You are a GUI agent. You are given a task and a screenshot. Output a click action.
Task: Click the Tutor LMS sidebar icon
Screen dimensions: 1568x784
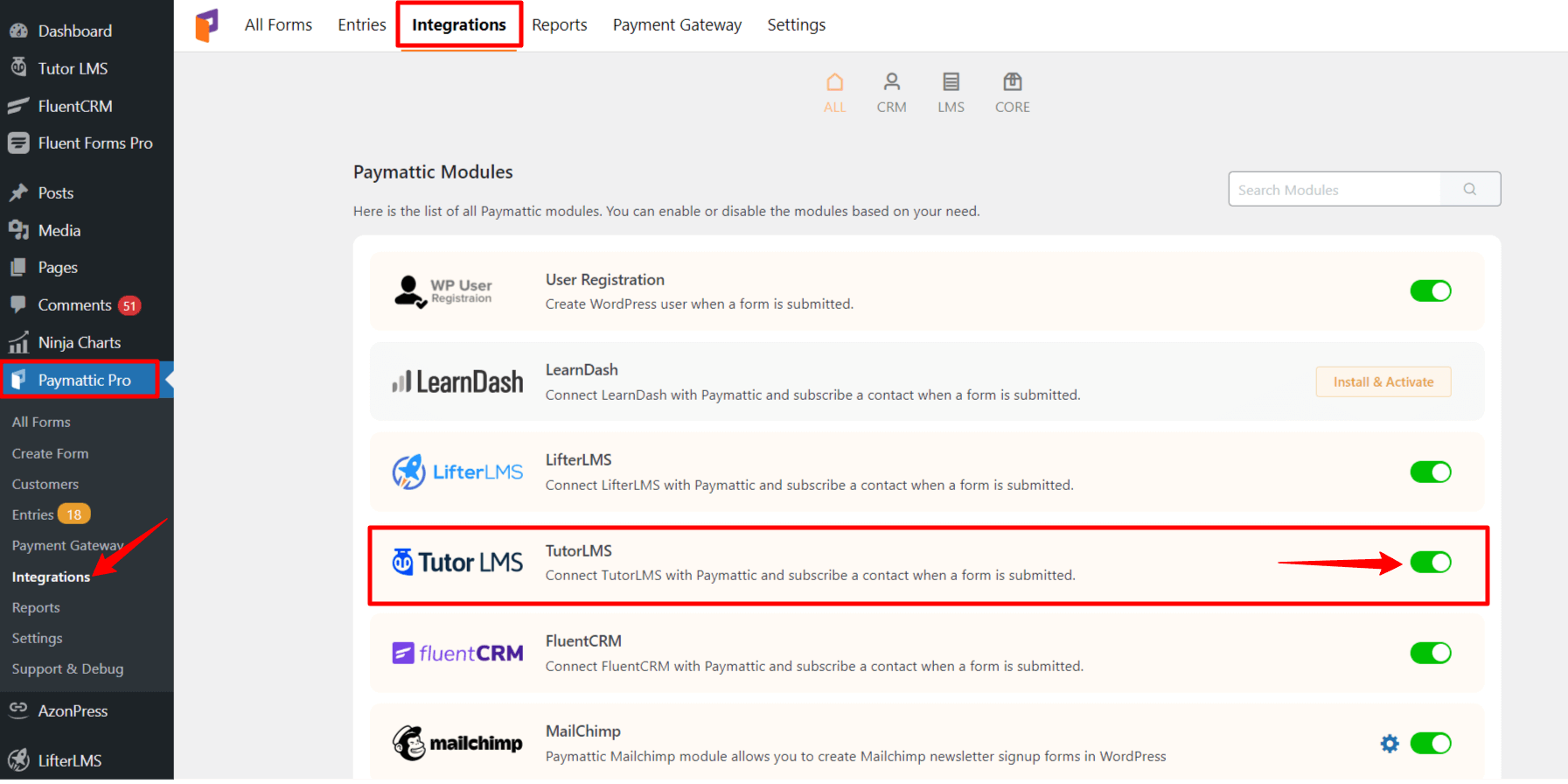[18, 67]
